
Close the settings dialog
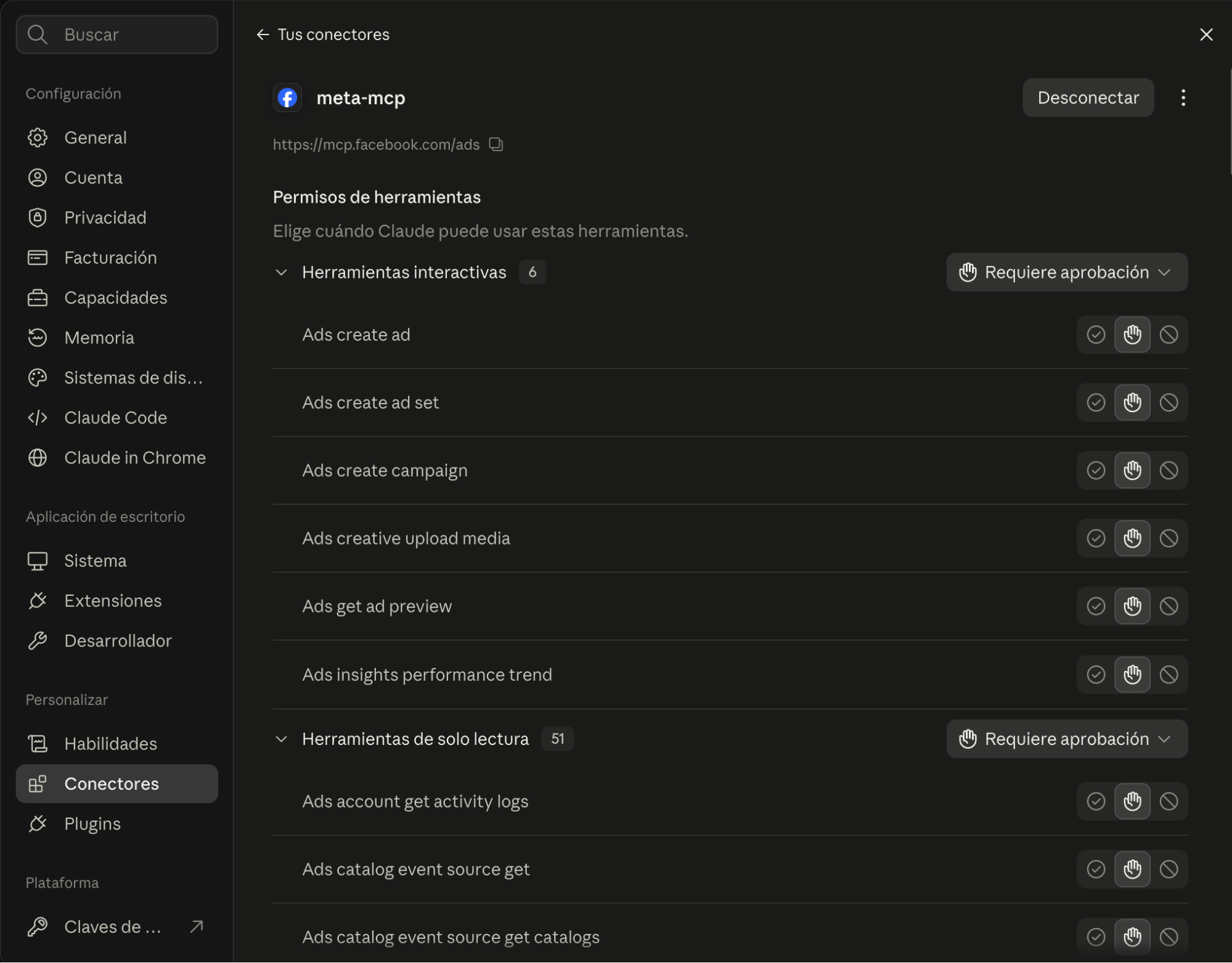coord(1206,35)
